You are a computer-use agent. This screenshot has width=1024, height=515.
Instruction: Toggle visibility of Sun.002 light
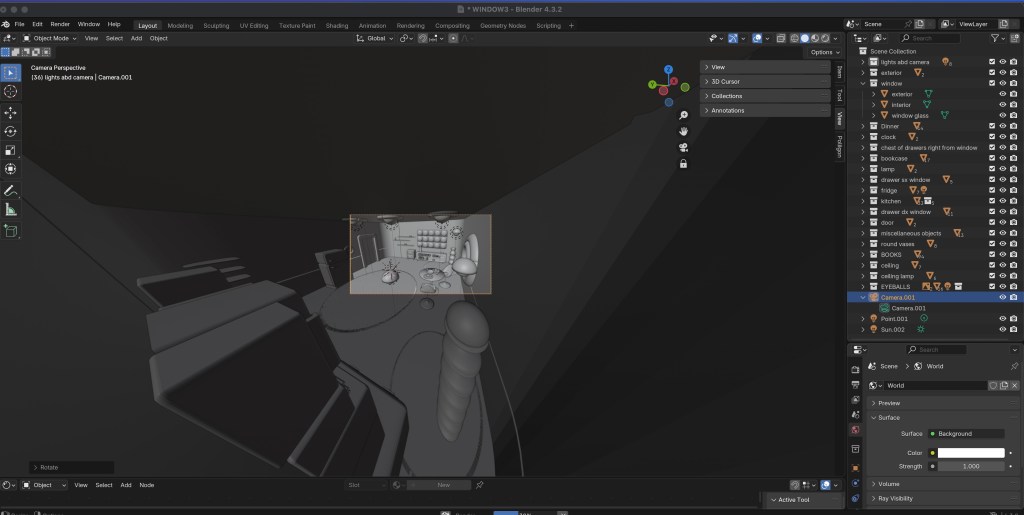(1002, 329)
